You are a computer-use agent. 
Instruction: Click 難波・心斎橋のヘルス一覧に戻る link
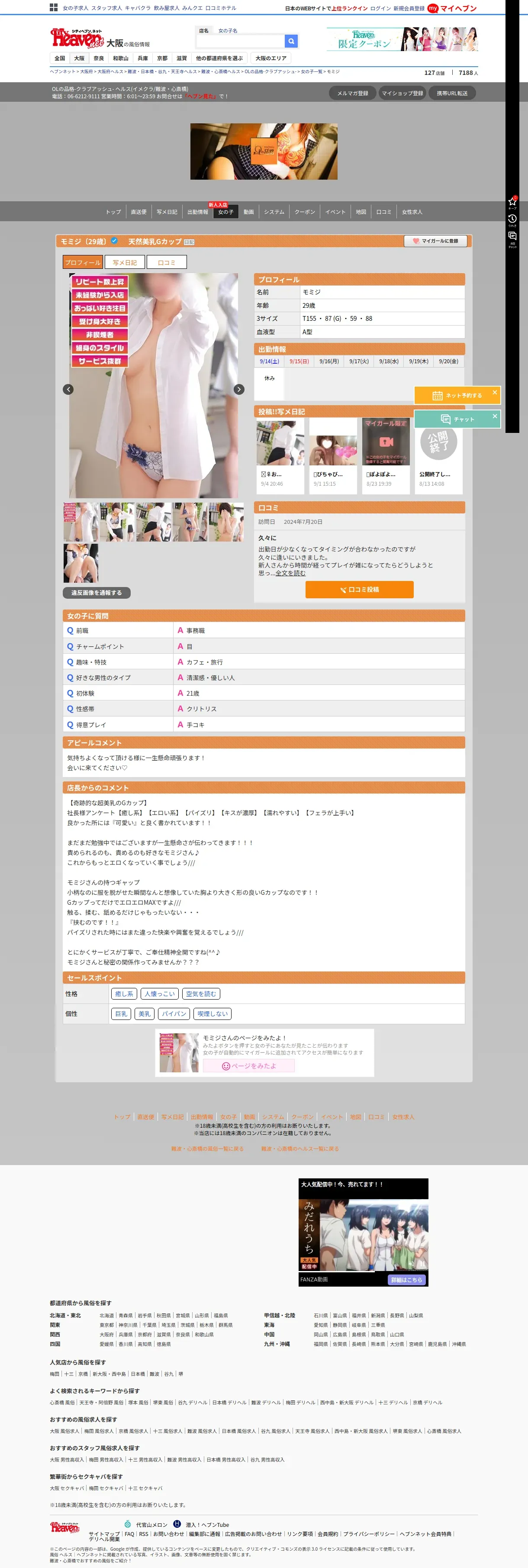tap(300, 1149)
